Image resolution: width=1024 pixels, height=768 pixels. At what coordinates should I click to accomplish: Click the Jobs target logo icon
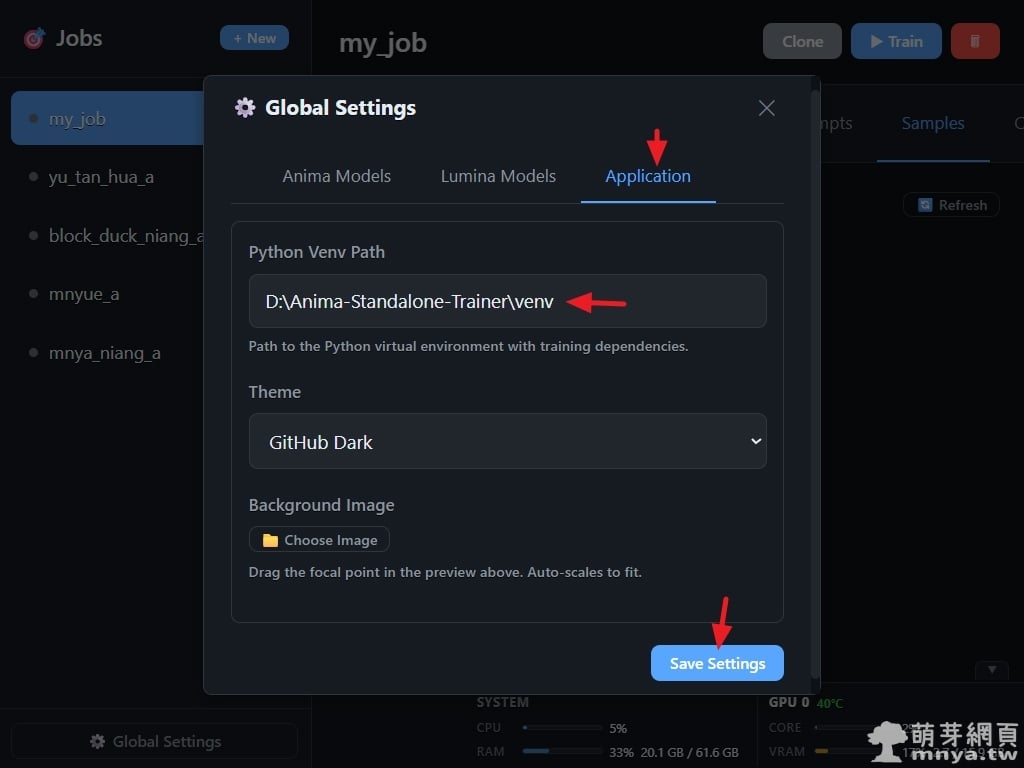(x=34, y=39)
